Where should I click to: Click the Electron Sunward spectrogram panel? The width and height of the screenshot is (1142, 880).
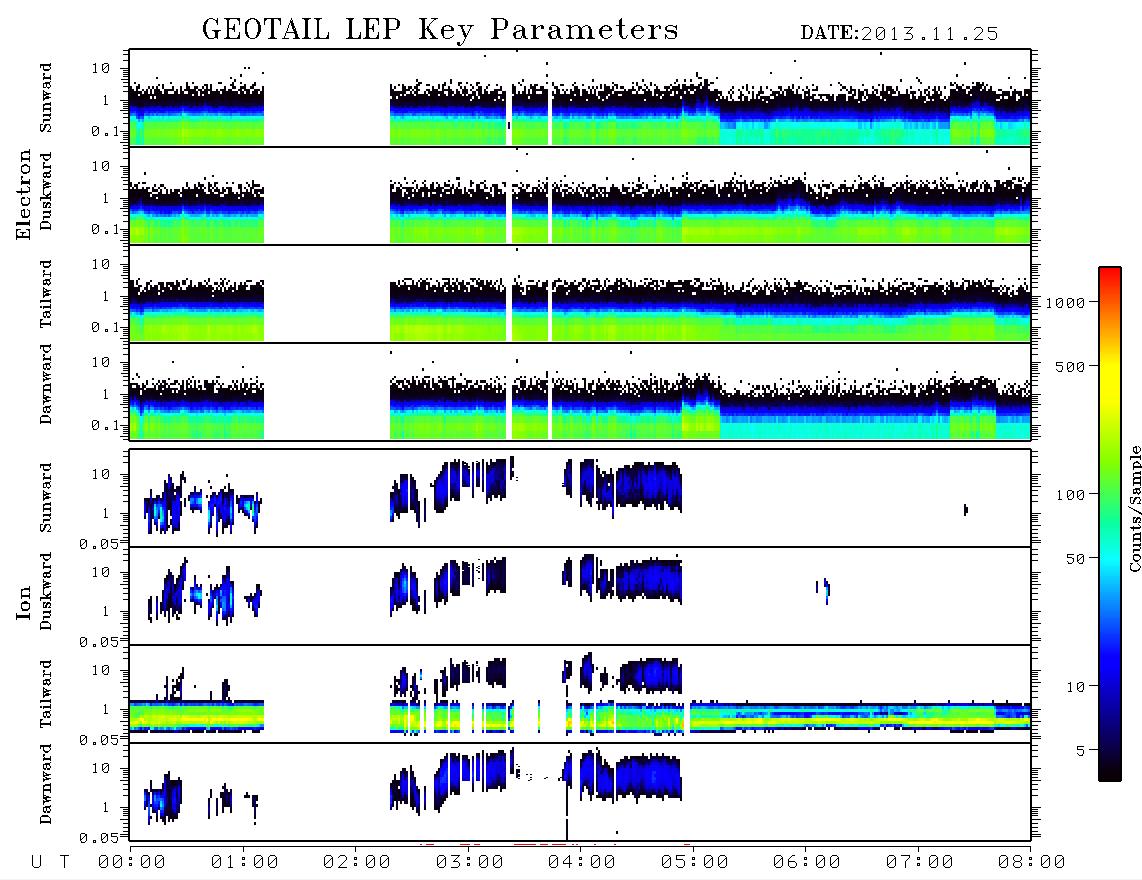(580, 98)
